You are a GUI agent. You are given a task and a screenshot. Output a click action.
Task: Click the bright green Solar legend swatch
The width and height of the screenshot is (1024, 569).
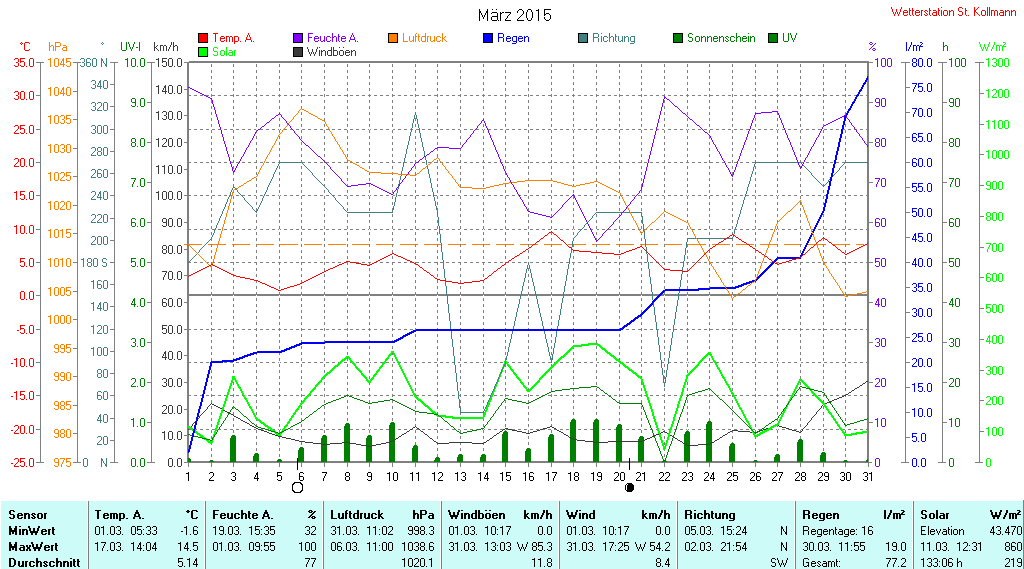(x=203, y=52)
